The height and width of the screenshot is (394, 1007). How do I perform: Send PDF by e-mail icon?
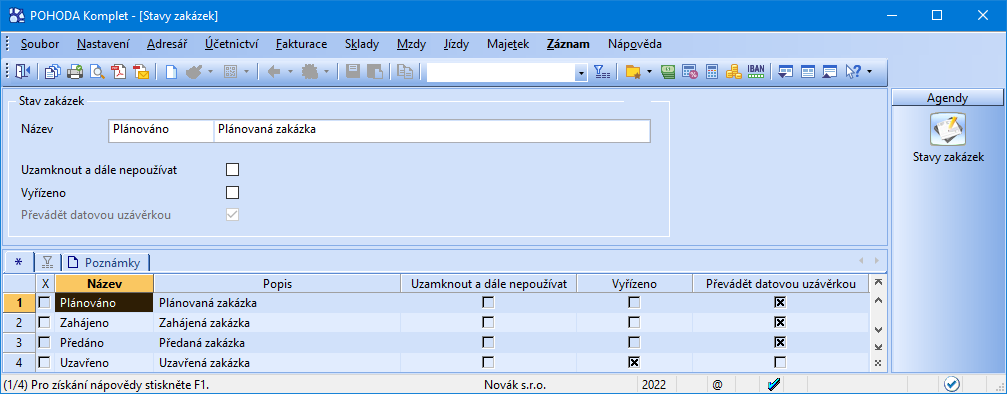point(141,72)
